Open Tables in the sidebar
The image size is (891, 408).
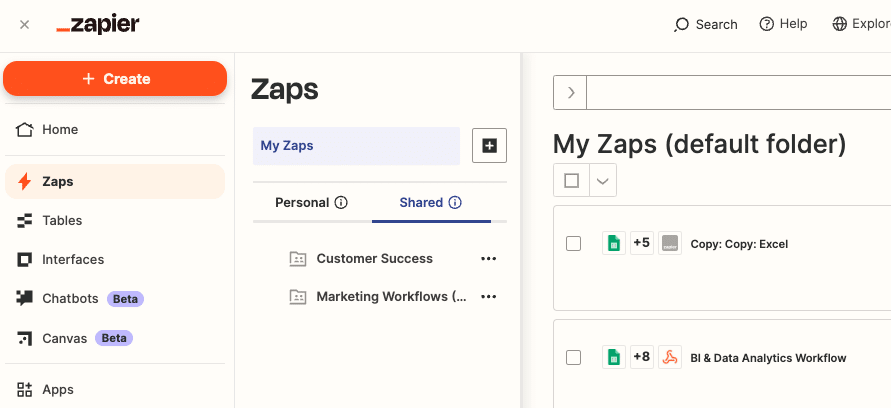(115, 220)
